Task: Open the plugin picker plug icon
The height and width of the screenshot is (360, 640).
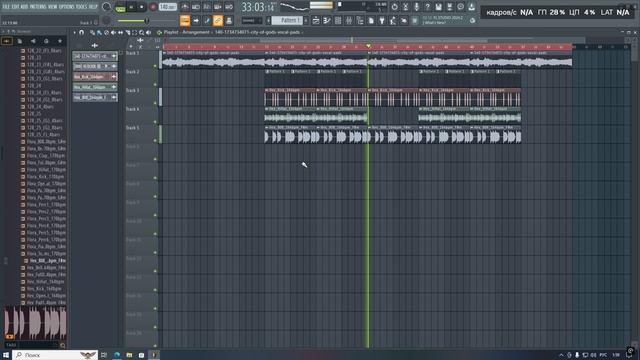Action: pos(382,20)
